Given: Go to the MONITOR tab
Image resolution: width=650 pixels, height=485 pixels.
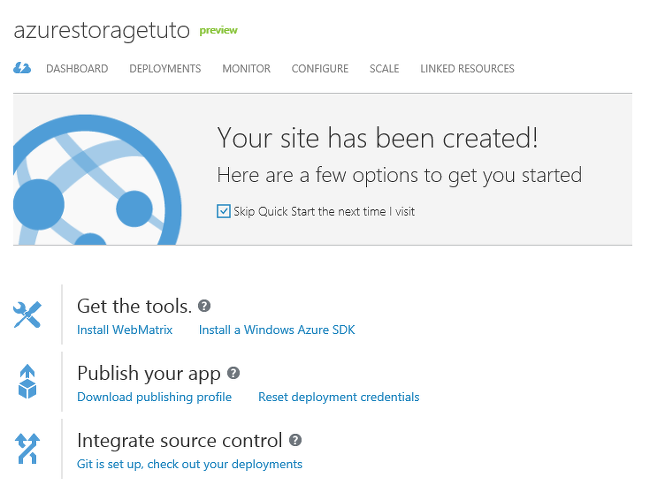Looking at the screenshot, I should pyautogui.click(x=246, y=68).
